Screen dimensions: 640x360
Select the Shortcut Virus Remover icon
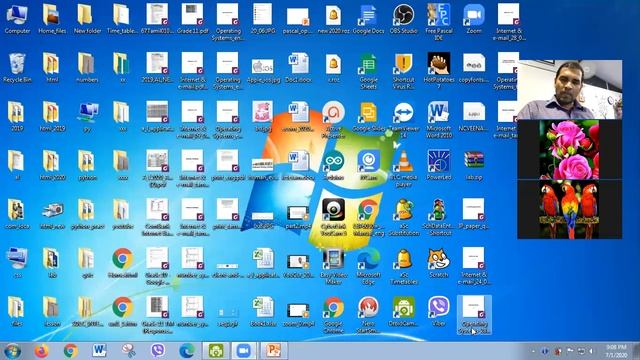(404, 70)
